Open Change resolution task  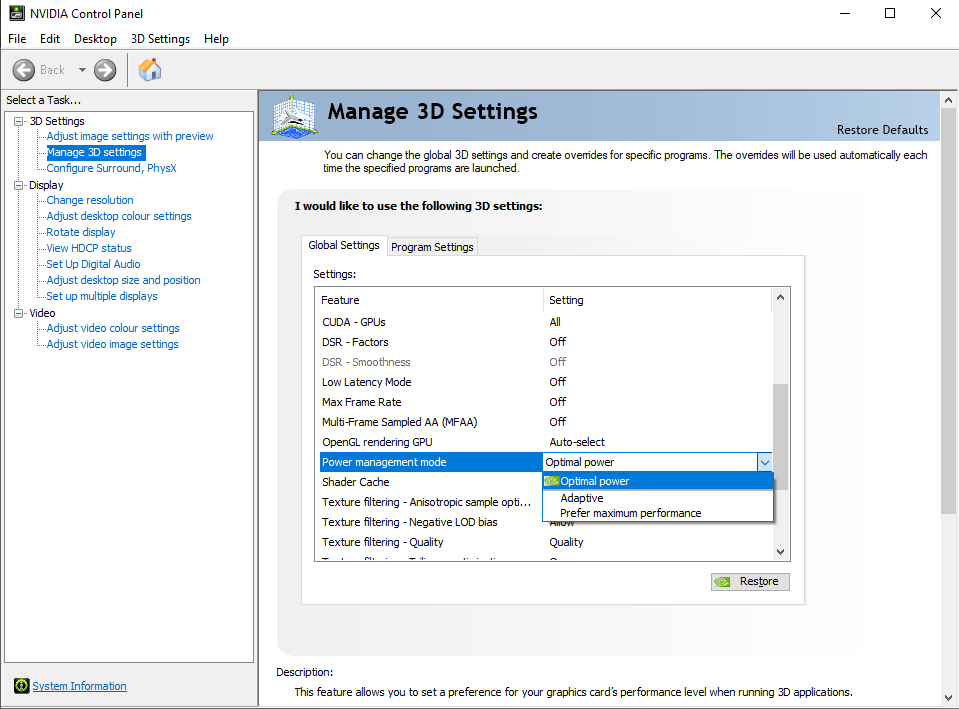click(90, 200)
